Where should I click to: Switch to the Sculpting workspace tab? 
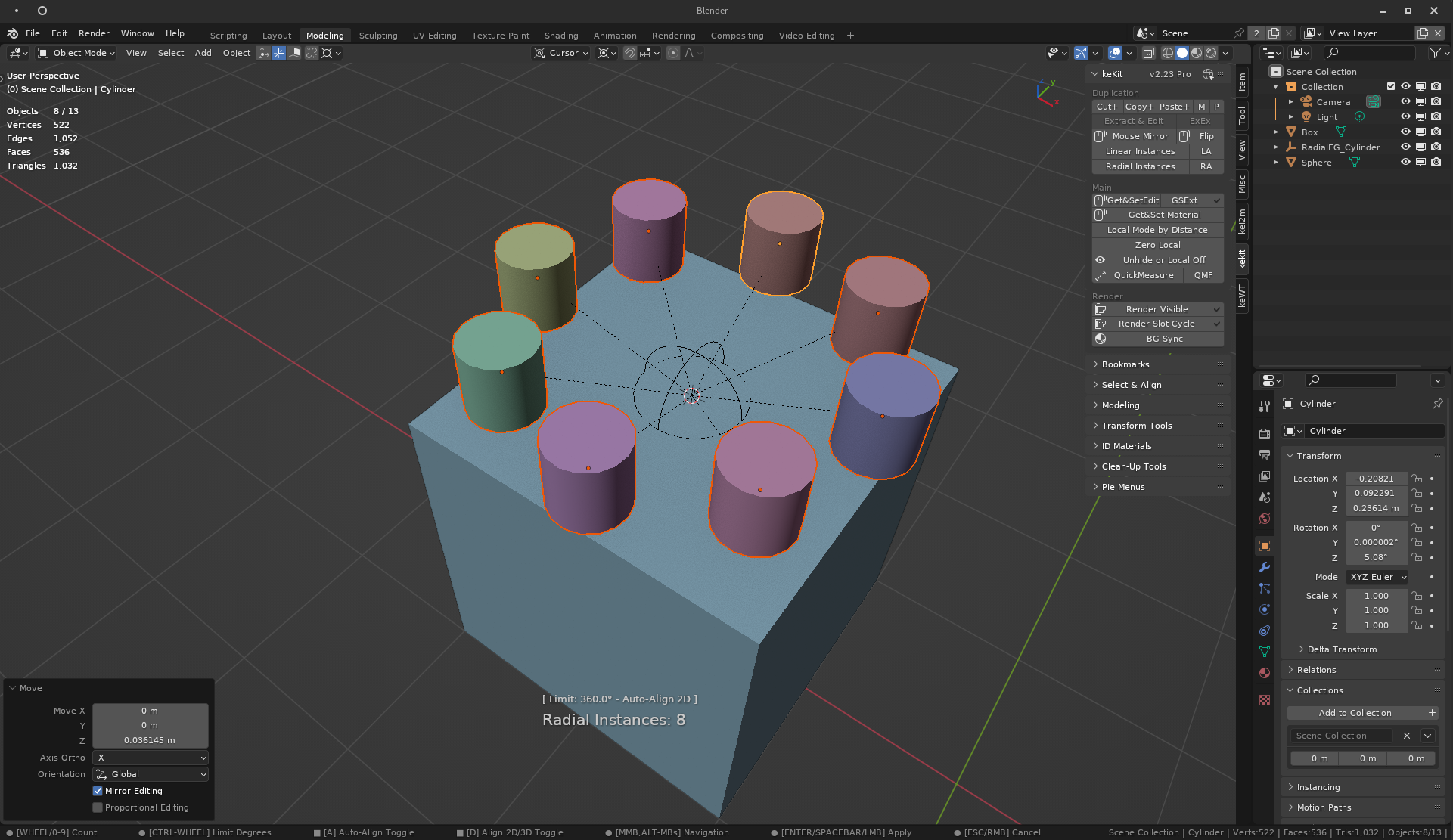pos(377,36)
